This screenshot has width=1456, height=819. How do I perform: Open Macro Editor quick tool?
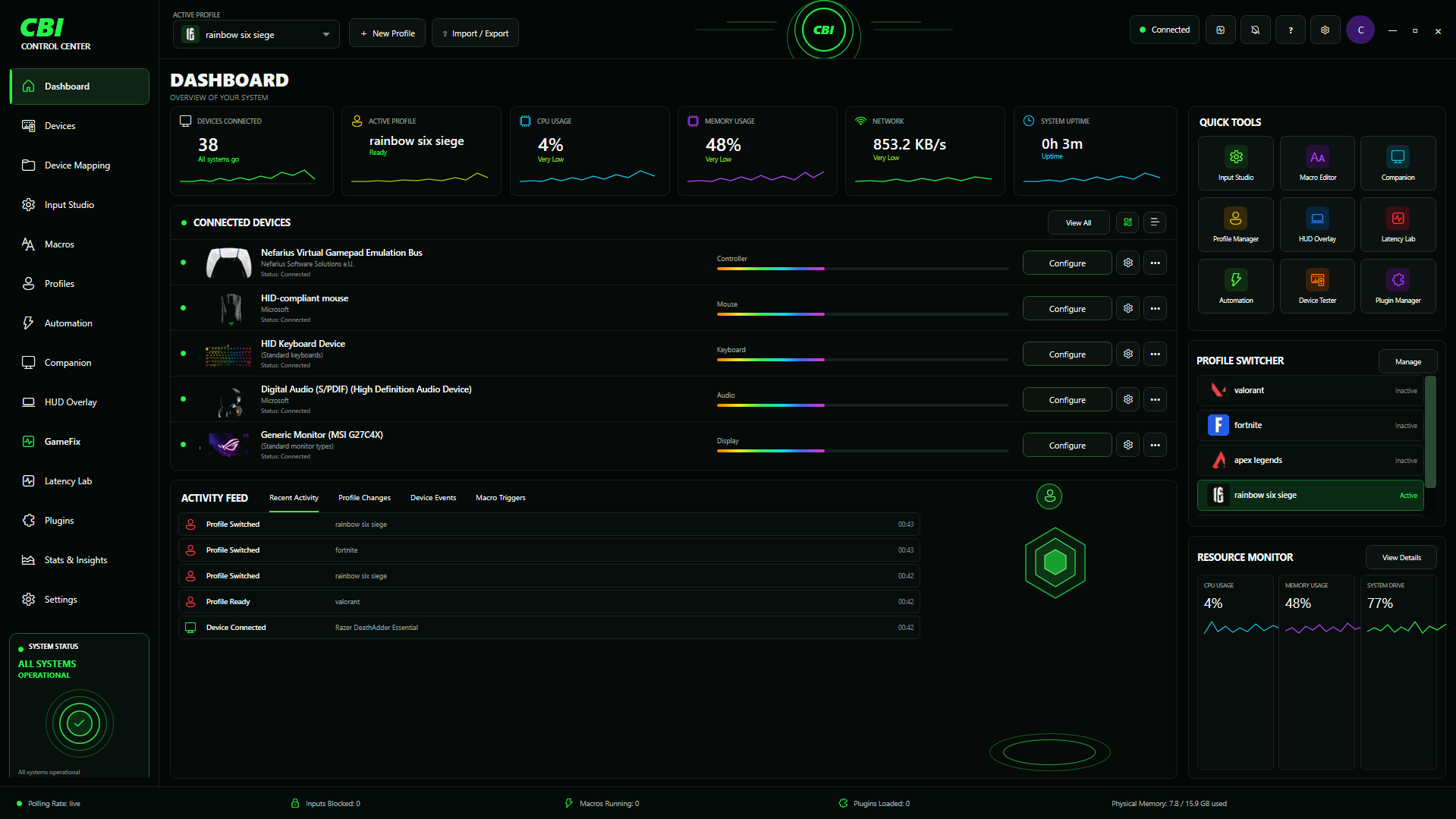pyautogui.click(x=1317, y=163)
